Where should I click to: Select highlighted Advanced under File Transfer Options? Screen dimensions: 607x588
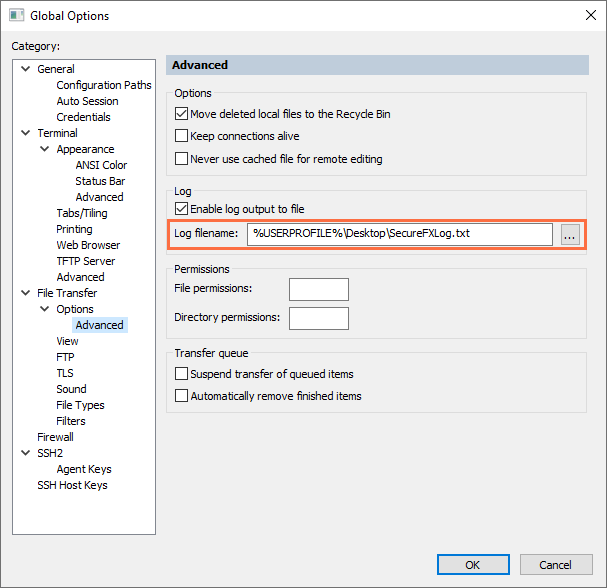pos(99,325)
